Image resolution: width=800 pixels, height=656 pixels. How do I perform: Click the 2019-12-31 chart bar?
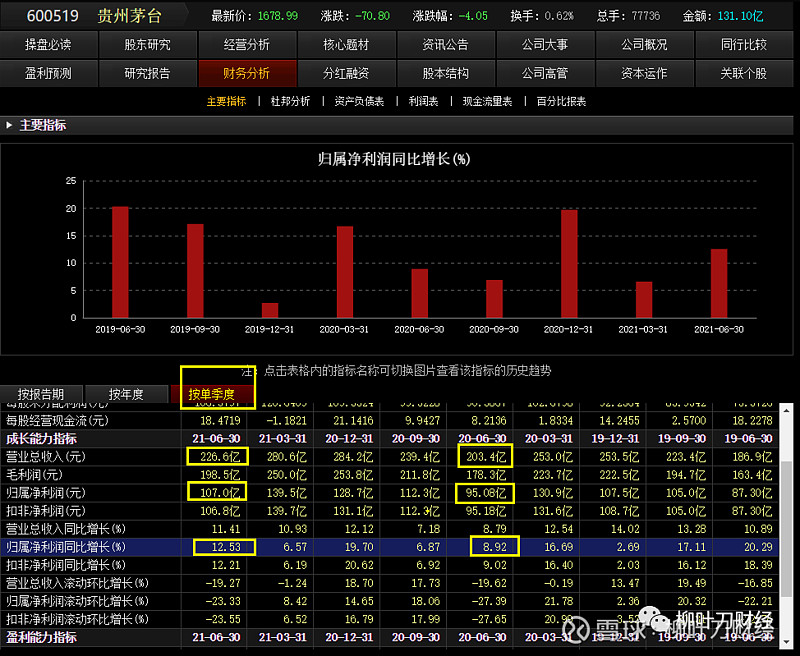tap(270, 310)
